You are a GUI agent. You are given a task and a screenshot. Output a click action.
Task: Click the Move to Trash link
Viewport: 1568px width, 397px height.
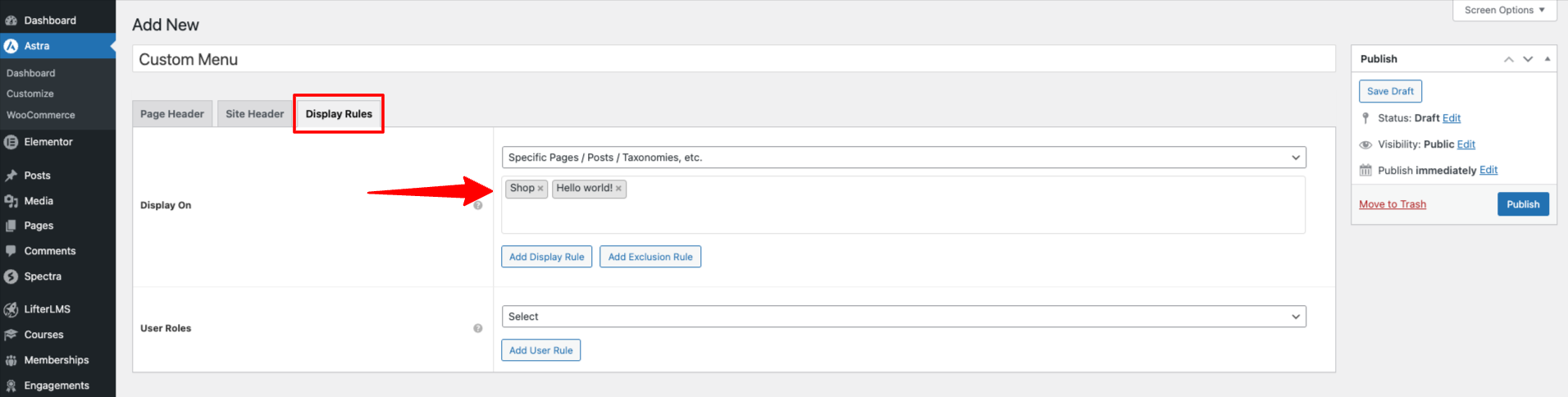(1392, 204)
